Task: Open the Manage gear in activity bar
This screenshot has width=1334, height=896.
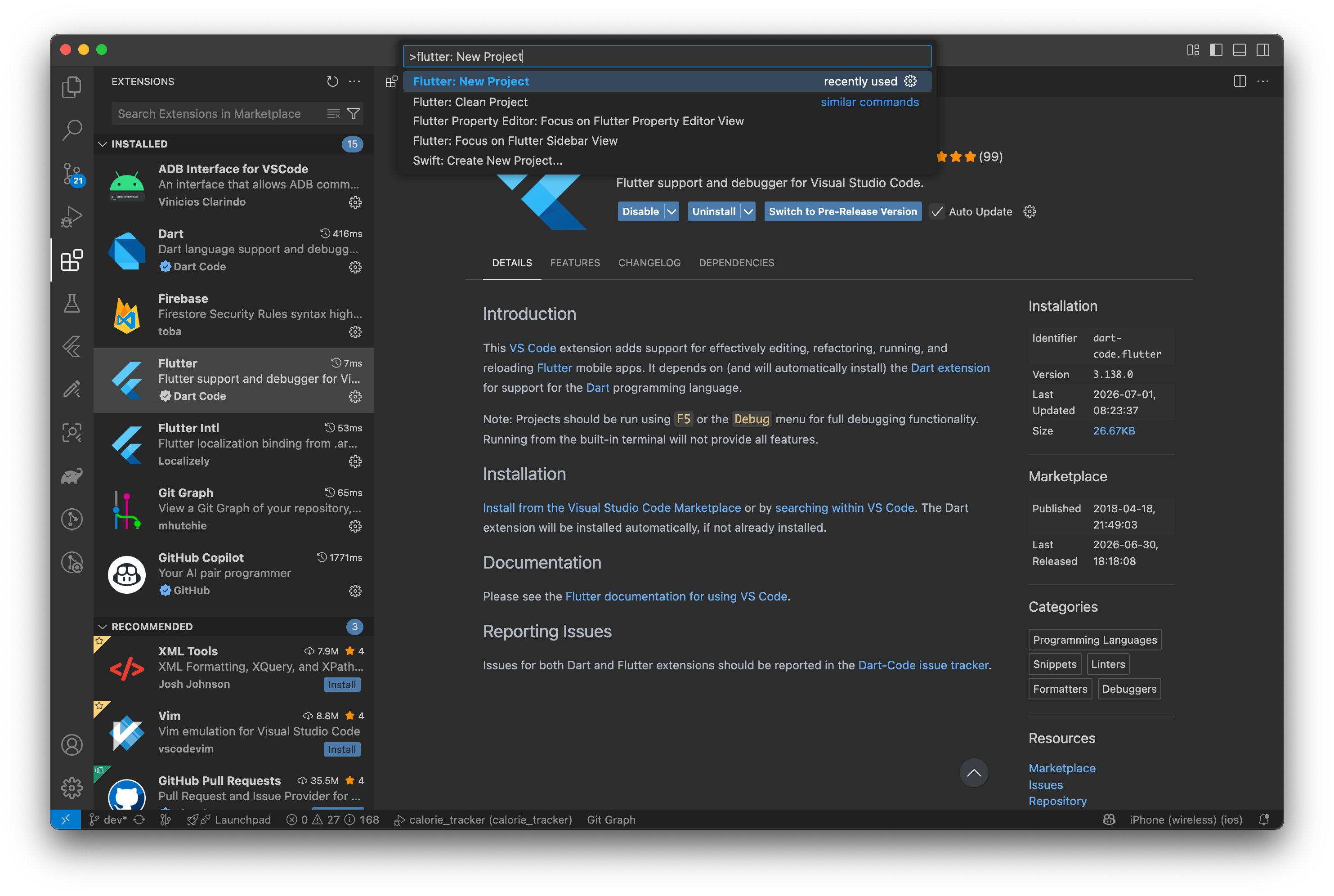Action: 72,788
